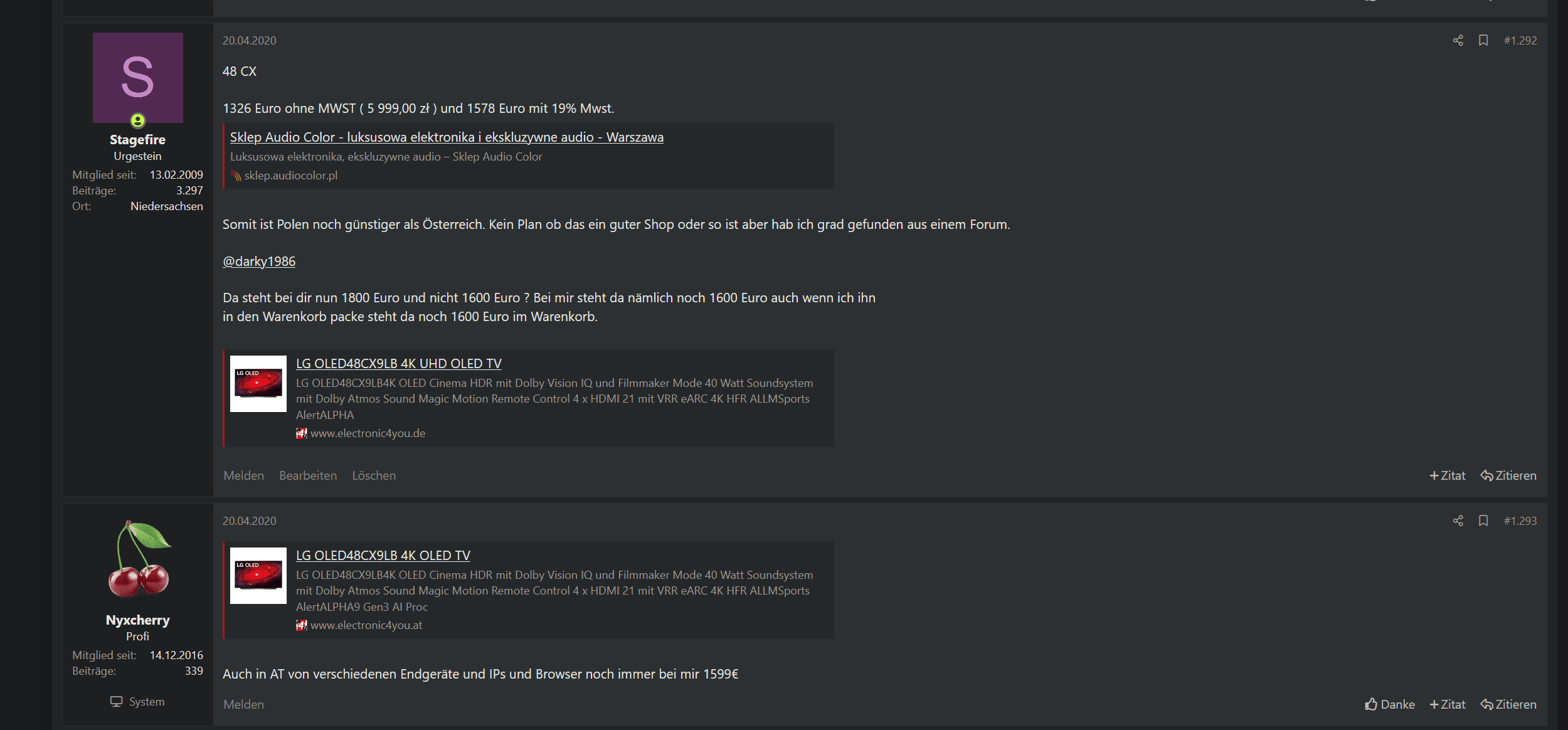This screenshot has height=730, width=1568.
Task: Open System info under Nyxcherry profile
Action: 137,701
